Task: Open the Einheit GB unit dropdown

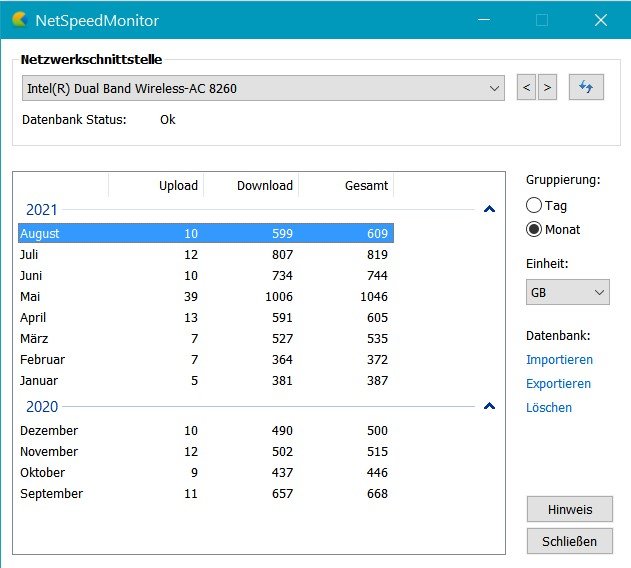Action: [567, 292]
